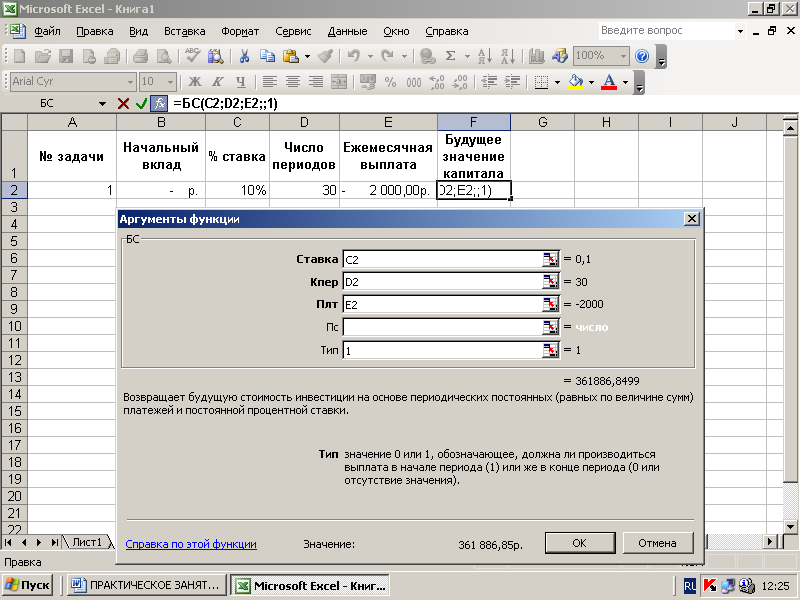
Task: Click the Undo arrow icon
Action: point(354,56)
